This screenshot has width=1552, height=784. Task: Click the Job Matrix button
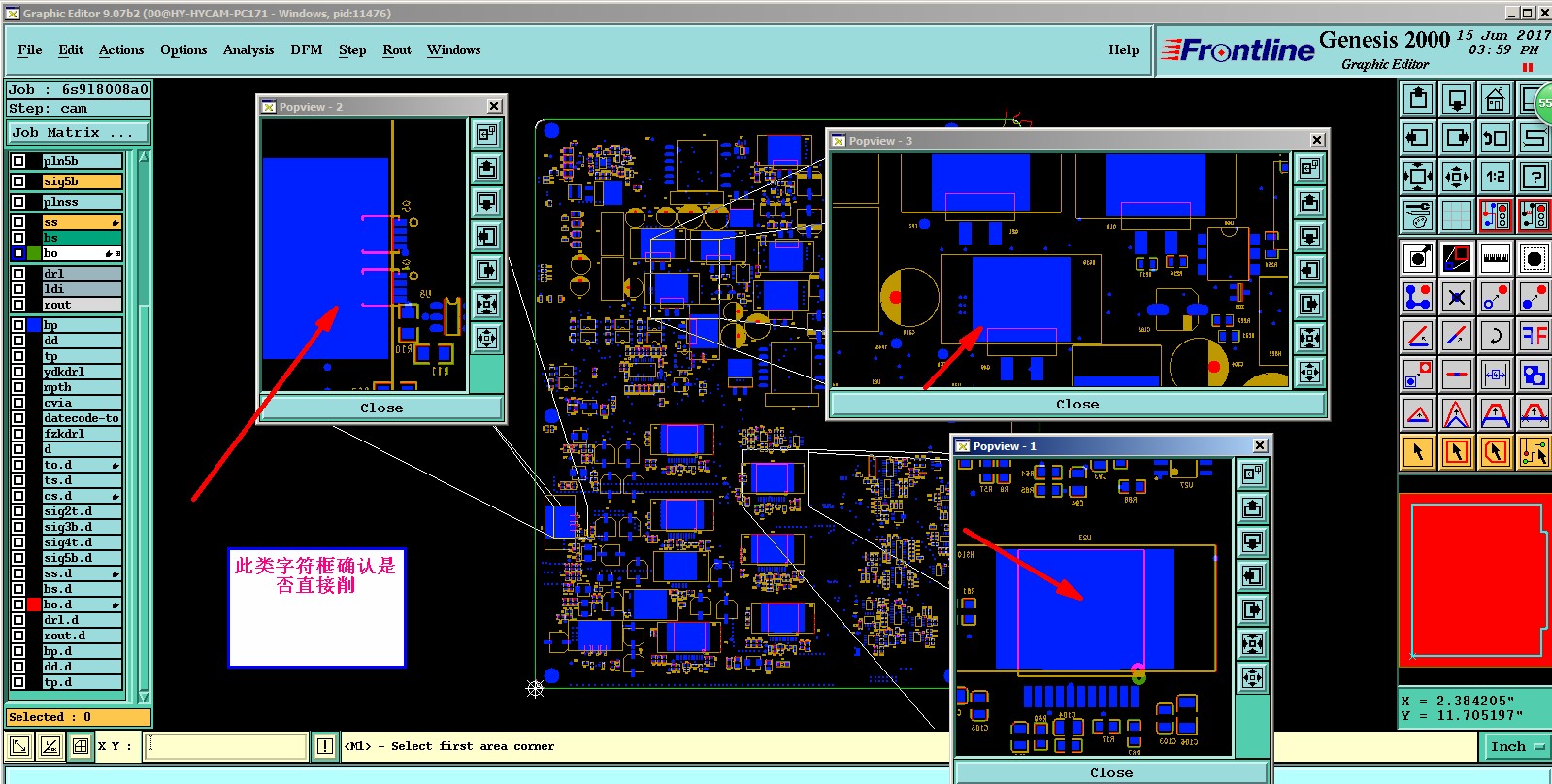click(79, 132)
